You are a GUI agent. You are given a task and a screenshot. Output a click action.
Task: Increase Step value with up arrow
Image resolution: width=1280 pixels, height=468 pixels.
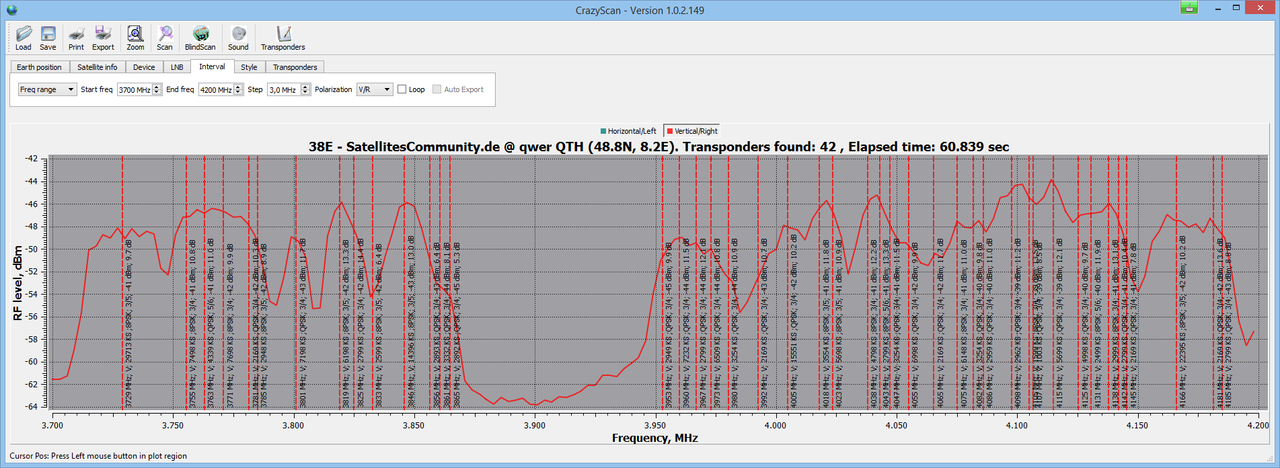tap(304, 86)
